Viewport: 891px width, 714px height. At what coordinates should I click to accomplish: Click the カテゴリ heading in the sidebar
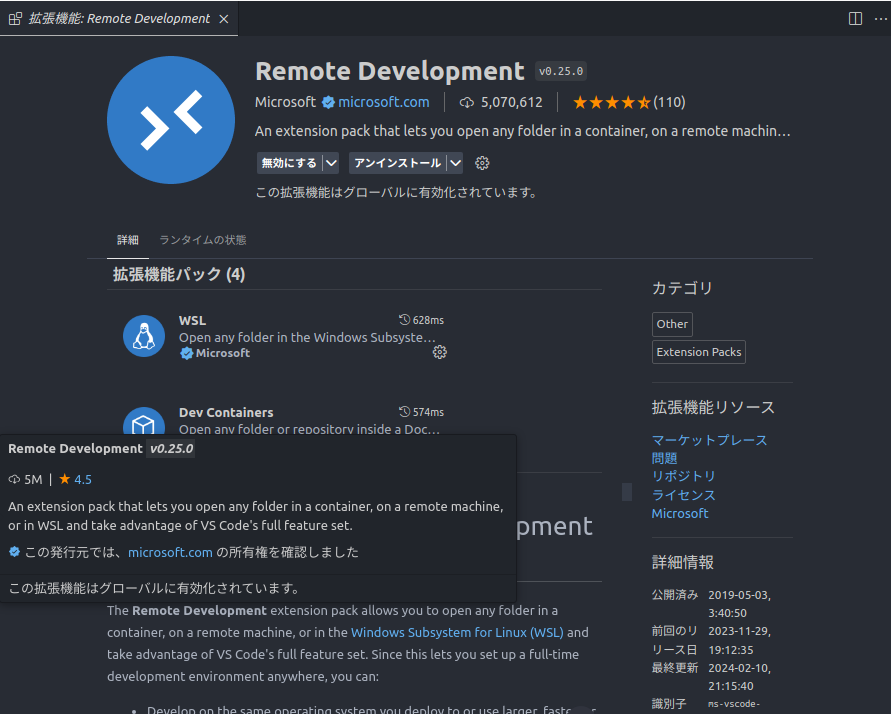point(682,289)
